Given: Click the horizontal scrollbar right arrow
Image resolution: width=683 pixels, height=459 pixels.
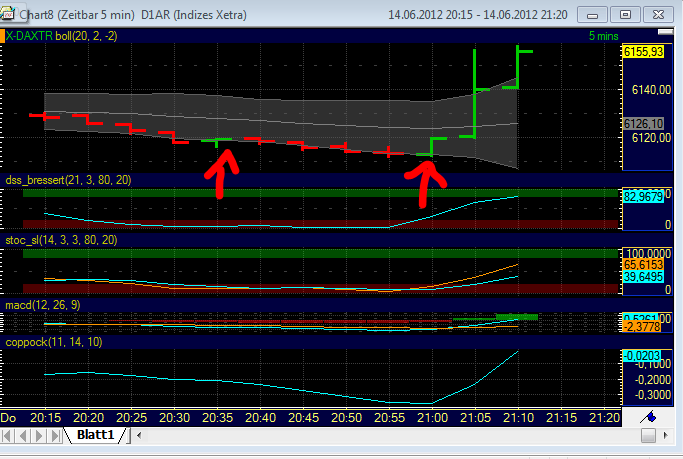Looking at the screenshot, I should click(x=665, y=435).
